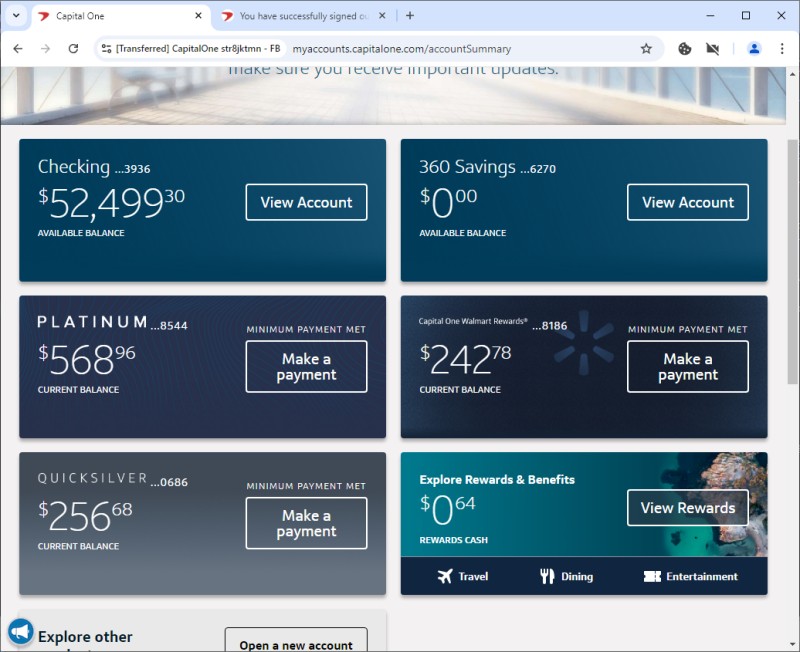Click the address bar URL field
The width and height of the screenshot is (800, 652).
click(x=402, y=49)
